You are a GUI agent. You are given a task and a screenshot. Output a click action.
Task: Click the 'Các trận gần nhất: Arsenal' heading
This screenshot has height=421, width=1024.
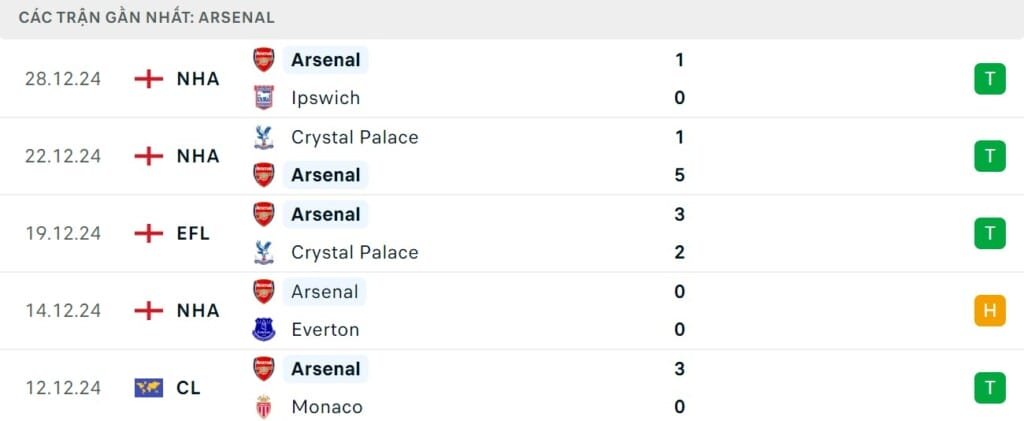[146, 17]
